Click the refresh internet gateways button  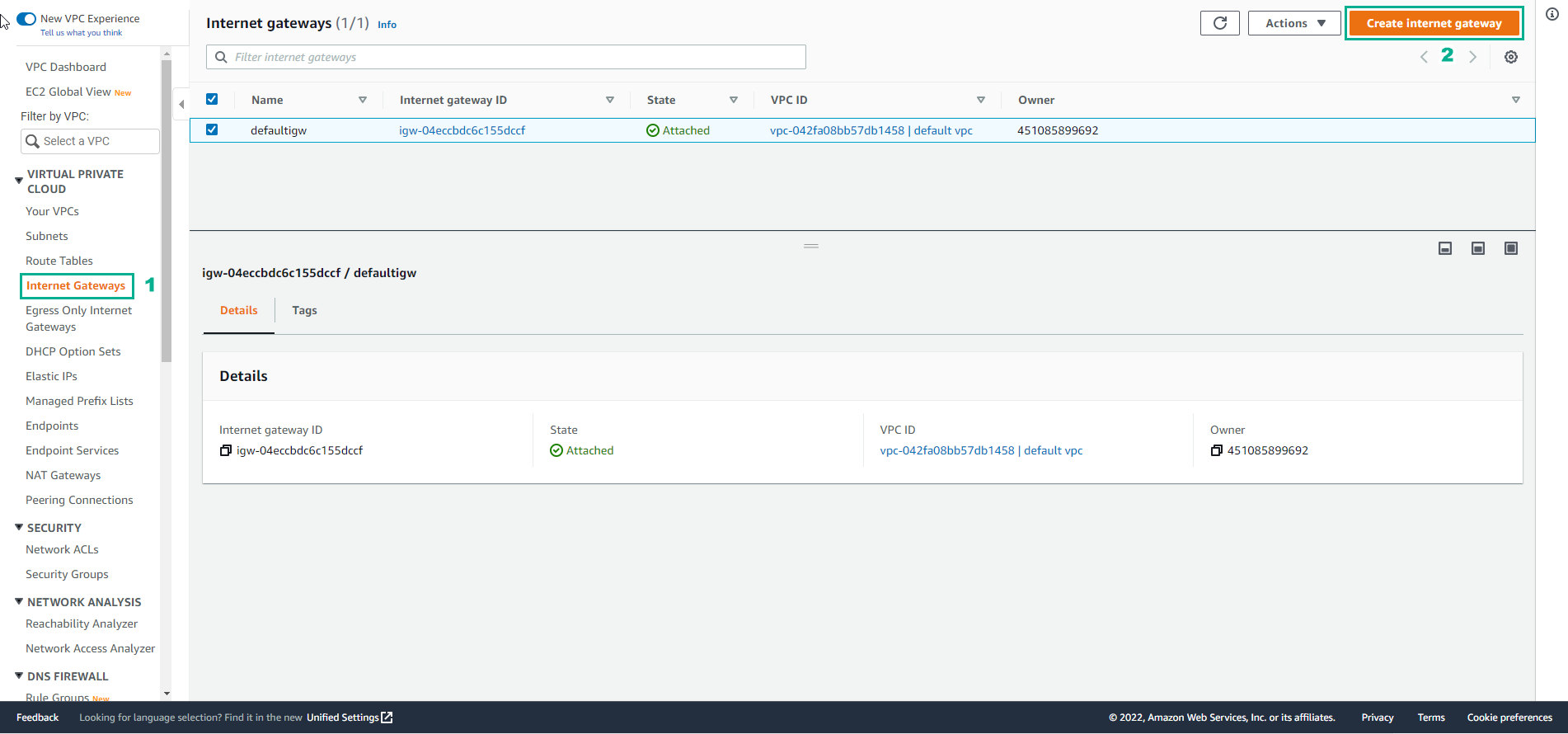(x=1219, y=23)
